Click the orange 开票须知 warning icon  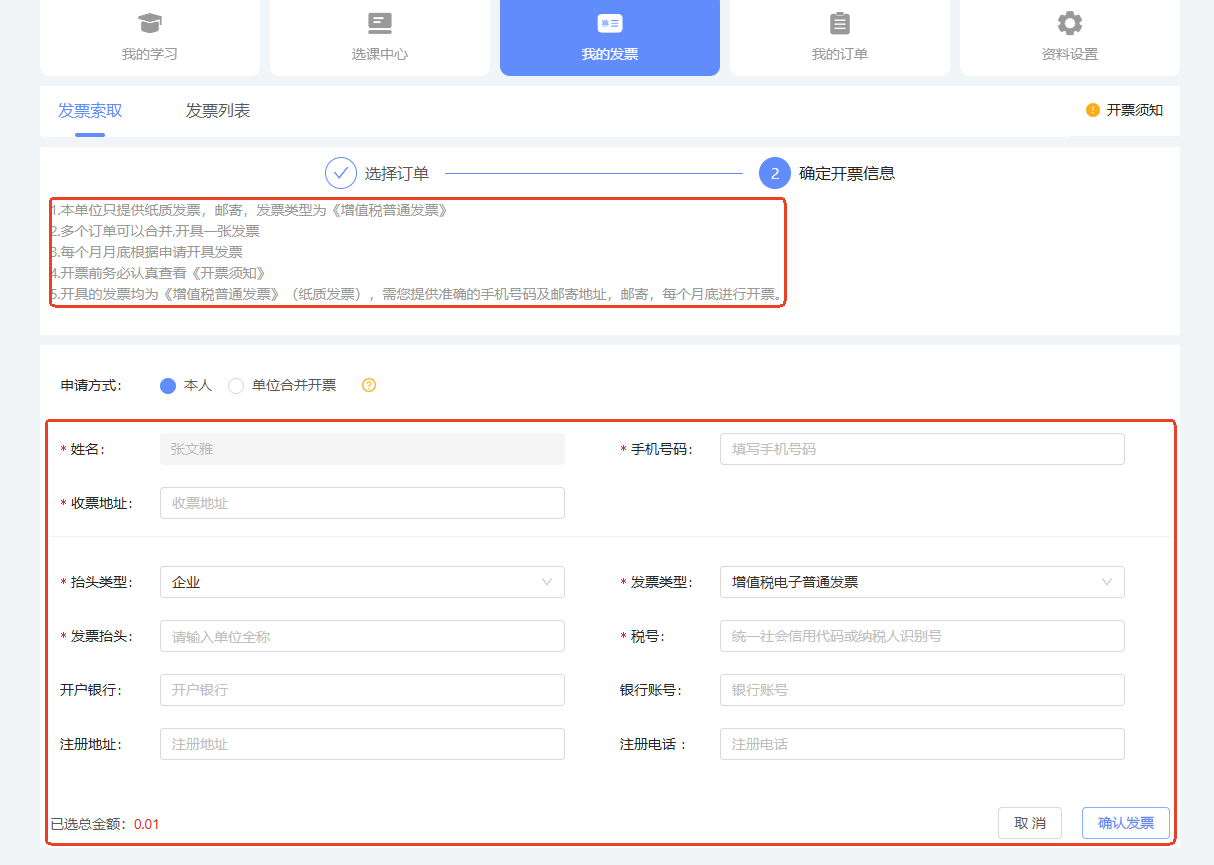pos(1093,110)
